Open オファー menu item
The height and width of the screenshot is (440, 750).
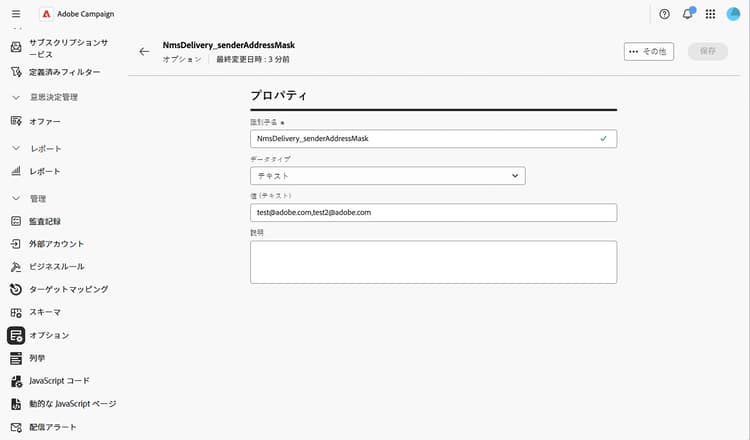(x=45, y=121)
